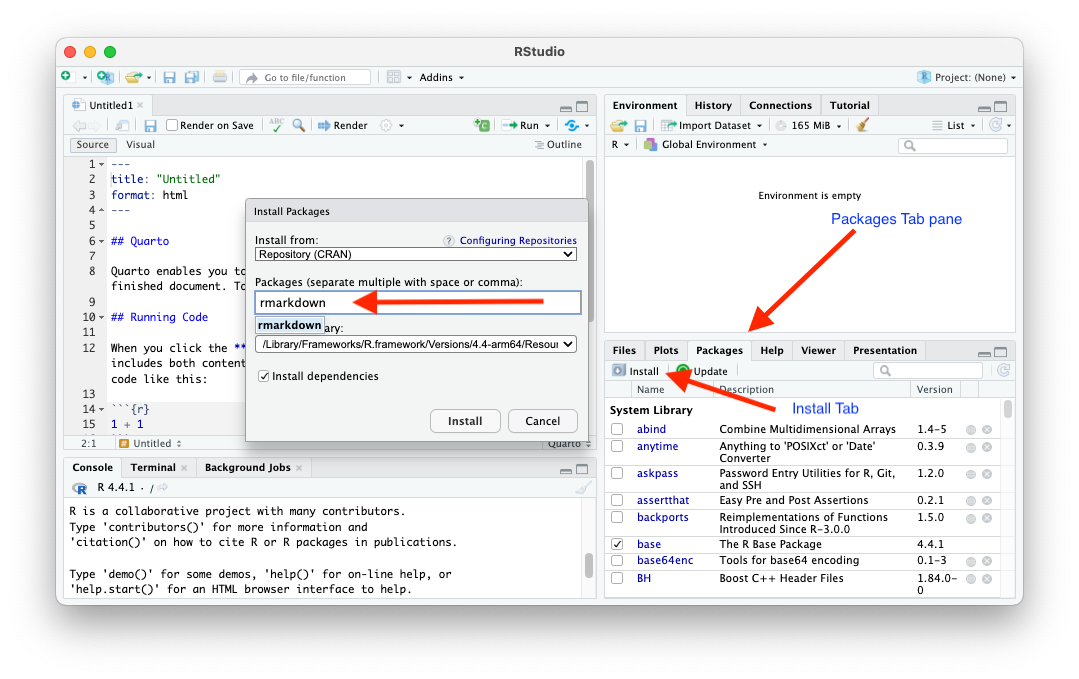Click the New File icon in main toolbar
Screen dimensions: 1079x679
[x=66, y=76]
